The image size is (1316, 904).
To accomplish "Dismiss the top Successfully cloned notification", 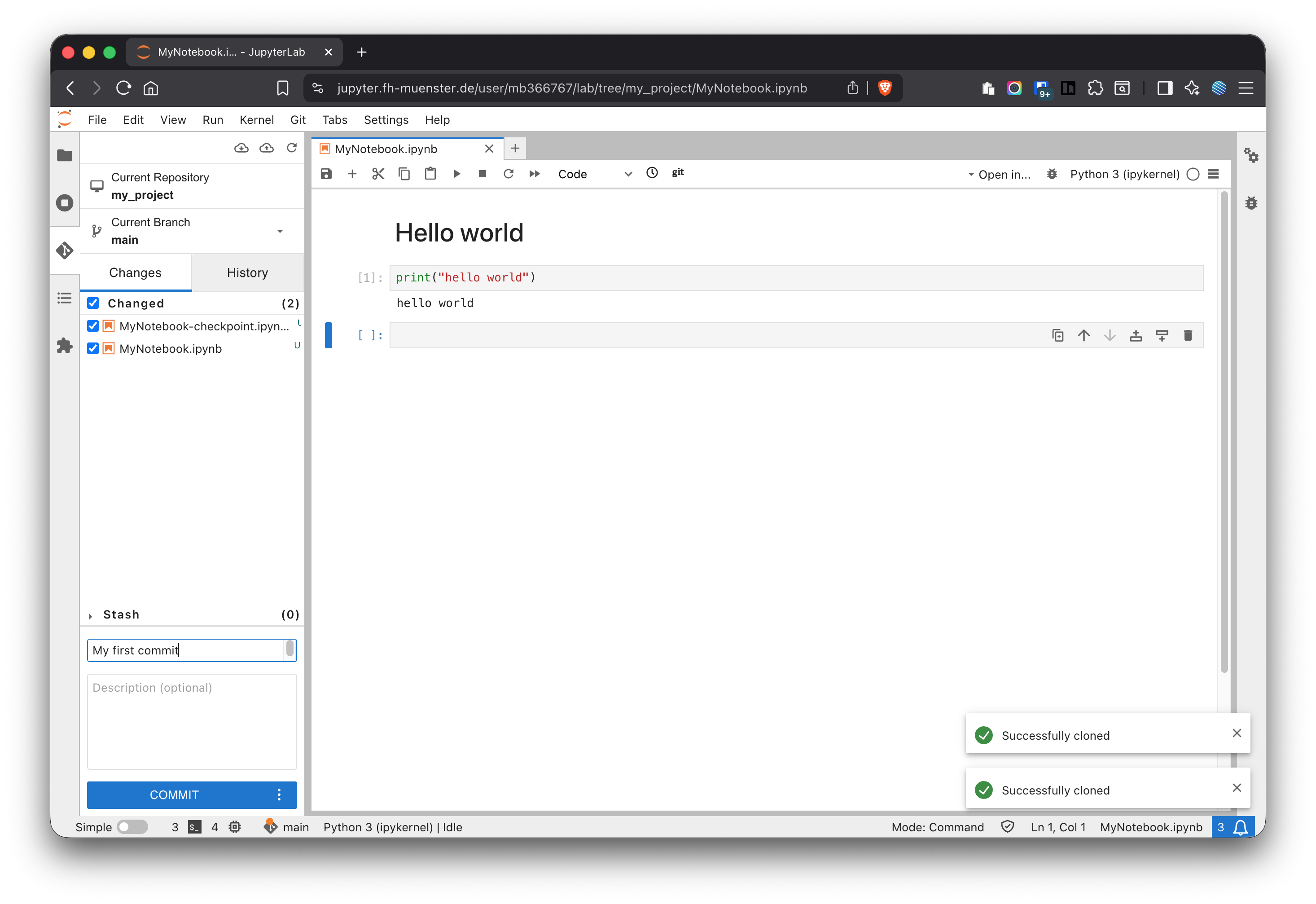I will [x=1237, y=733].
